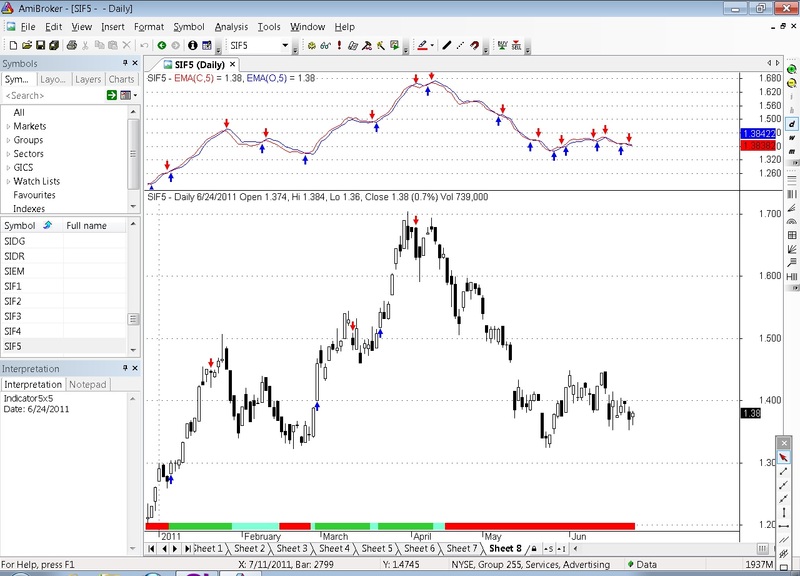
Task: Switch to the Charts tab
Action: [x=121, y=79]
